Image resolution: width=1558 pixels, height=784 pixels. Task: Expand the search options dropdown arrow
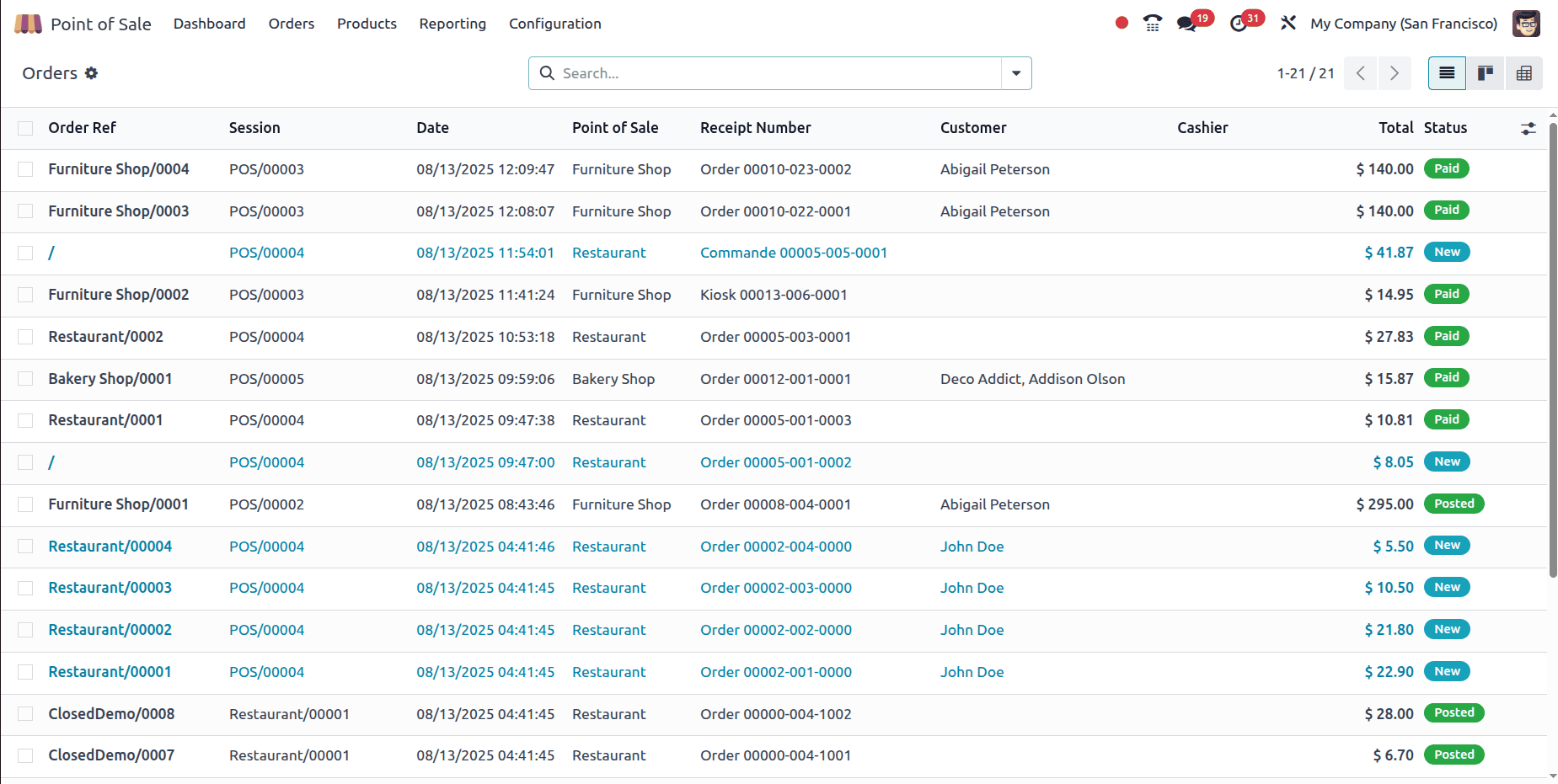click(x=1016, y=73)
